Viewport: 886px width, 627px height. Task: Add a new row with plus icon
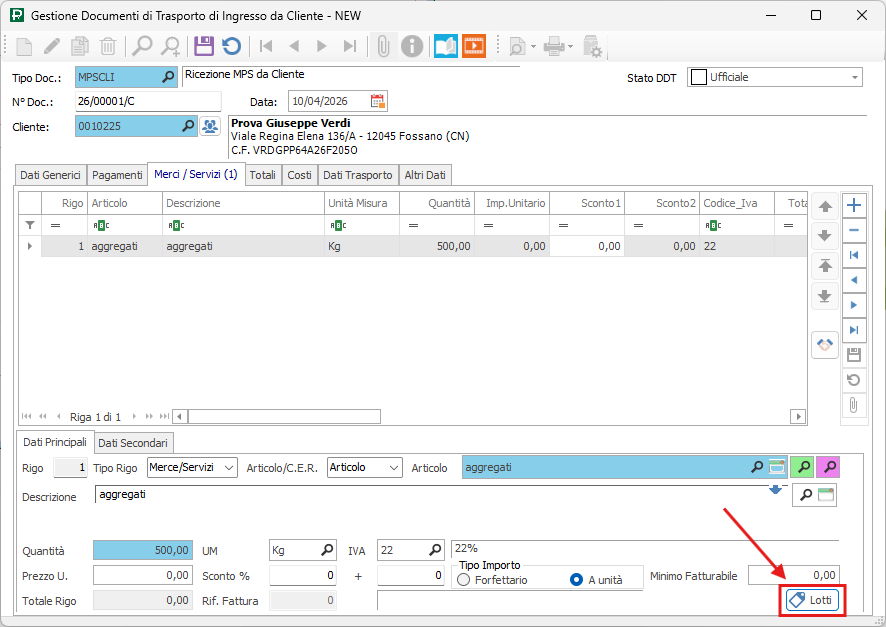tap(853, 205)
